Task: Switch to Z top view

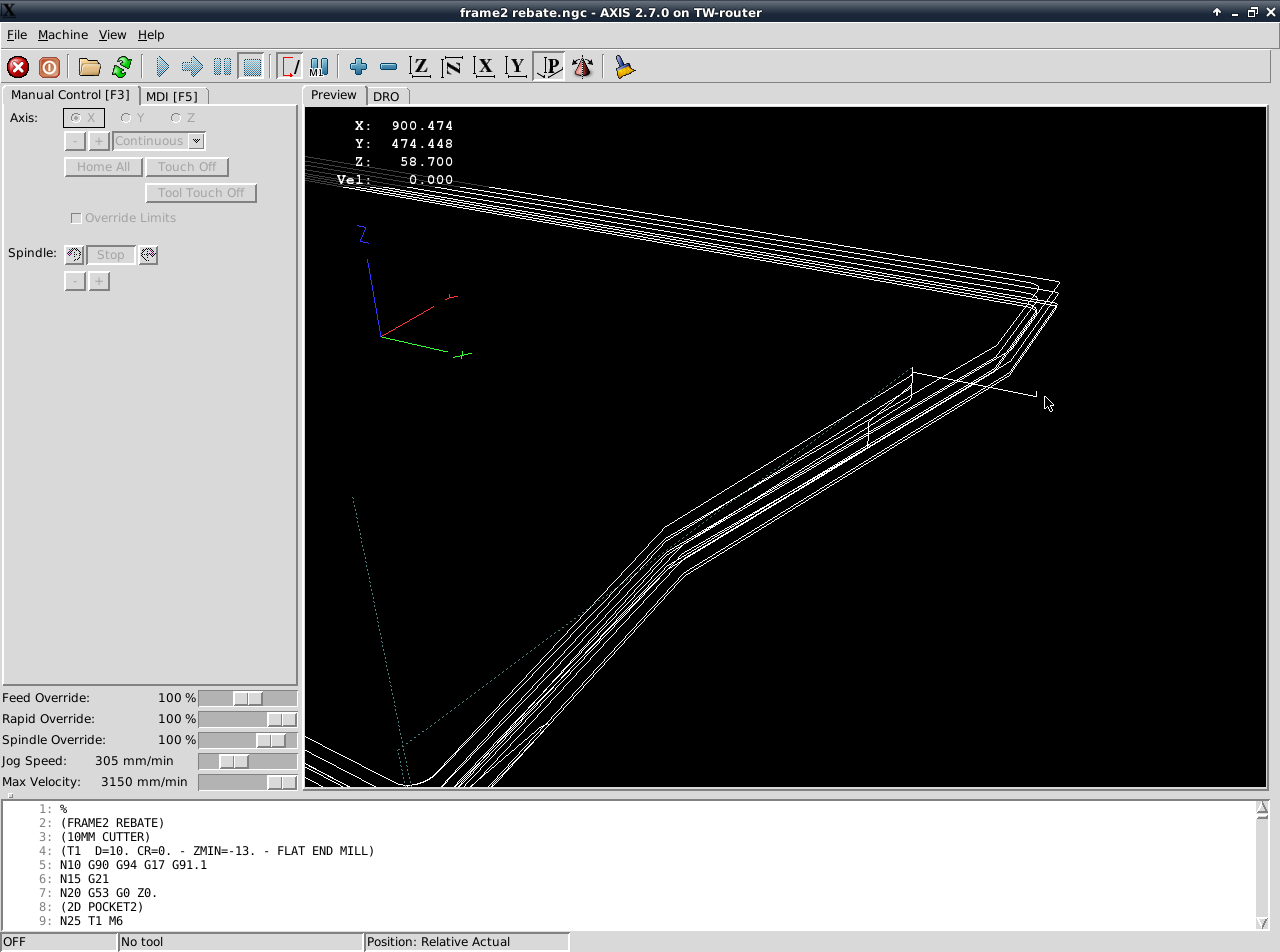Action: (421, 67)
